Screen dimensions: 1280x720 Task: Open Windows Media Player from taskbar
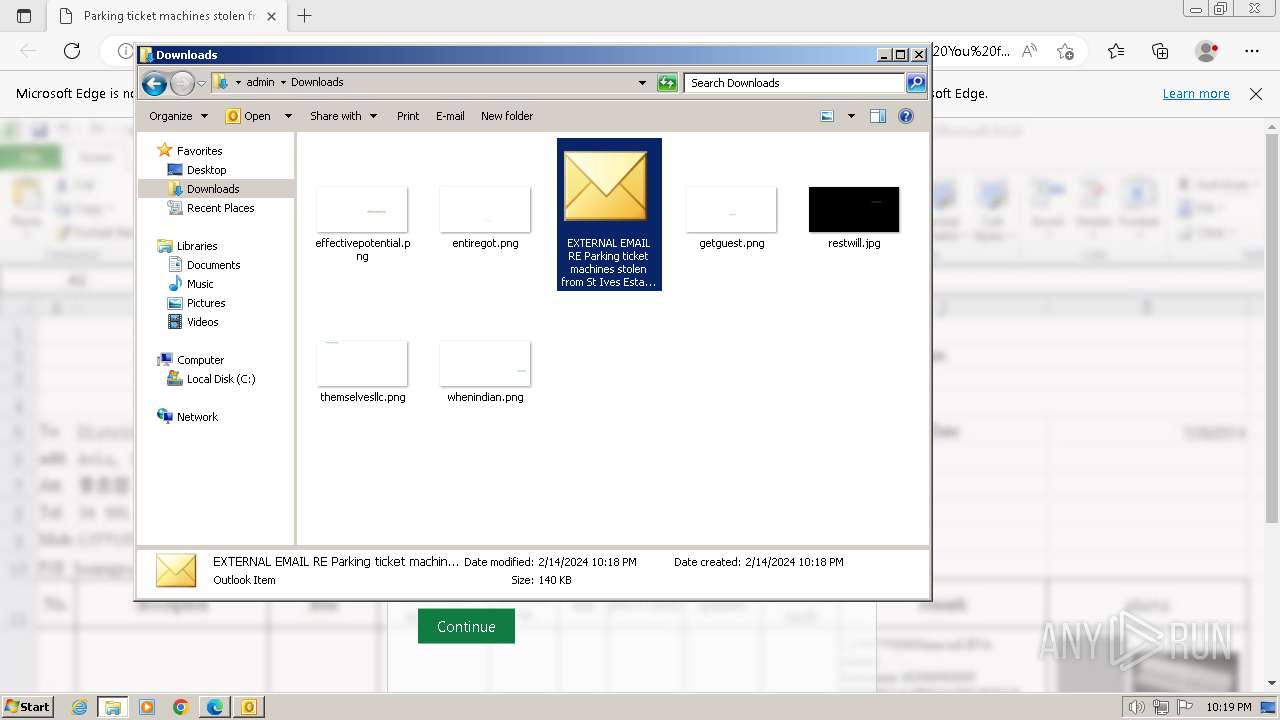click(x=147, y=707)
